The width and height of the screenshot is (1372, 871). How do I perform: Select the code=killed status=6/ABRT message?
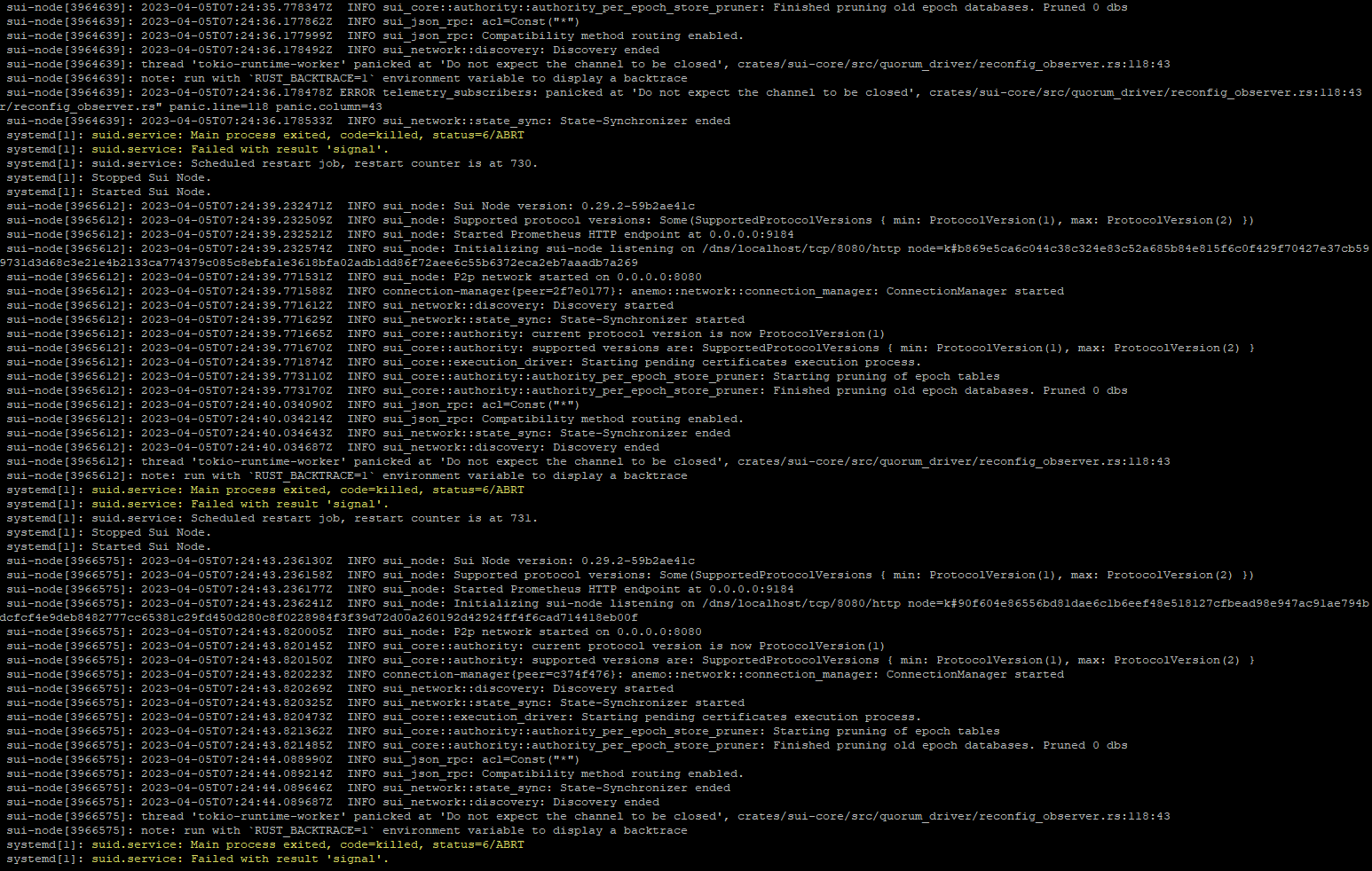coord(355,135)
